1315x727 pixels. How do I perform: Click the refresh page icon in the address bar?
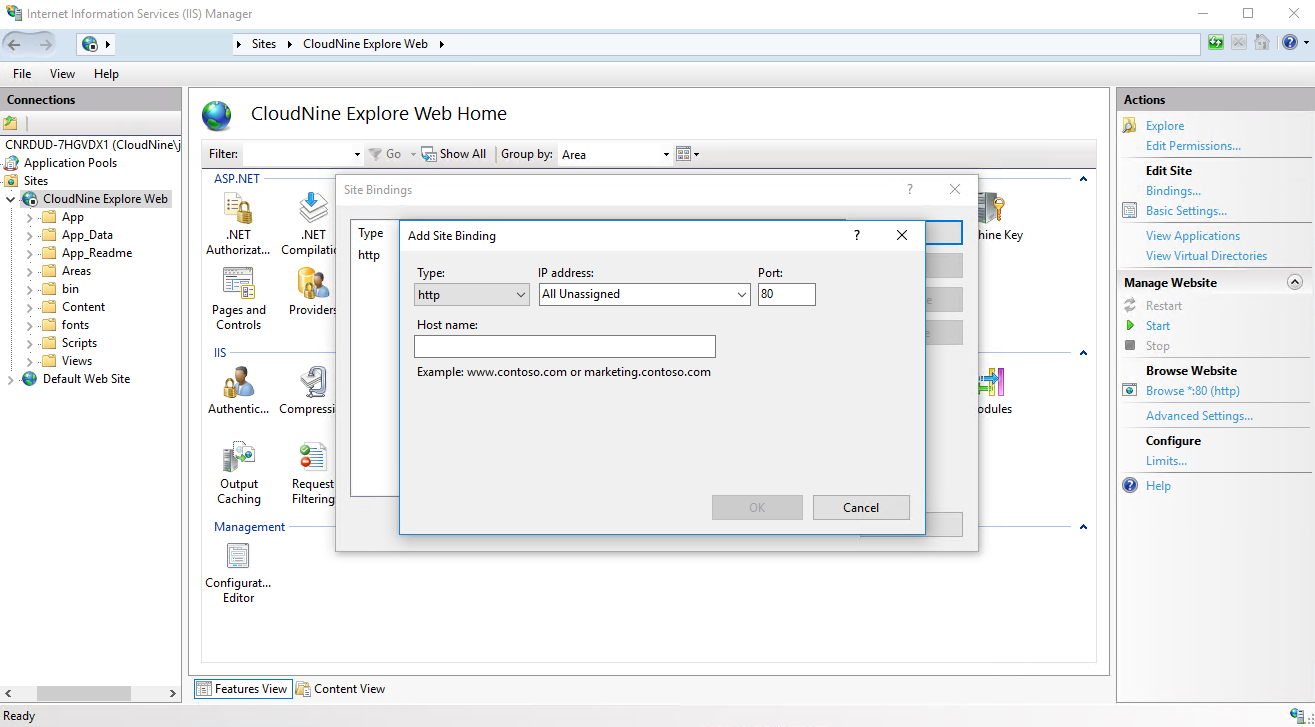tap(1216, 43)
